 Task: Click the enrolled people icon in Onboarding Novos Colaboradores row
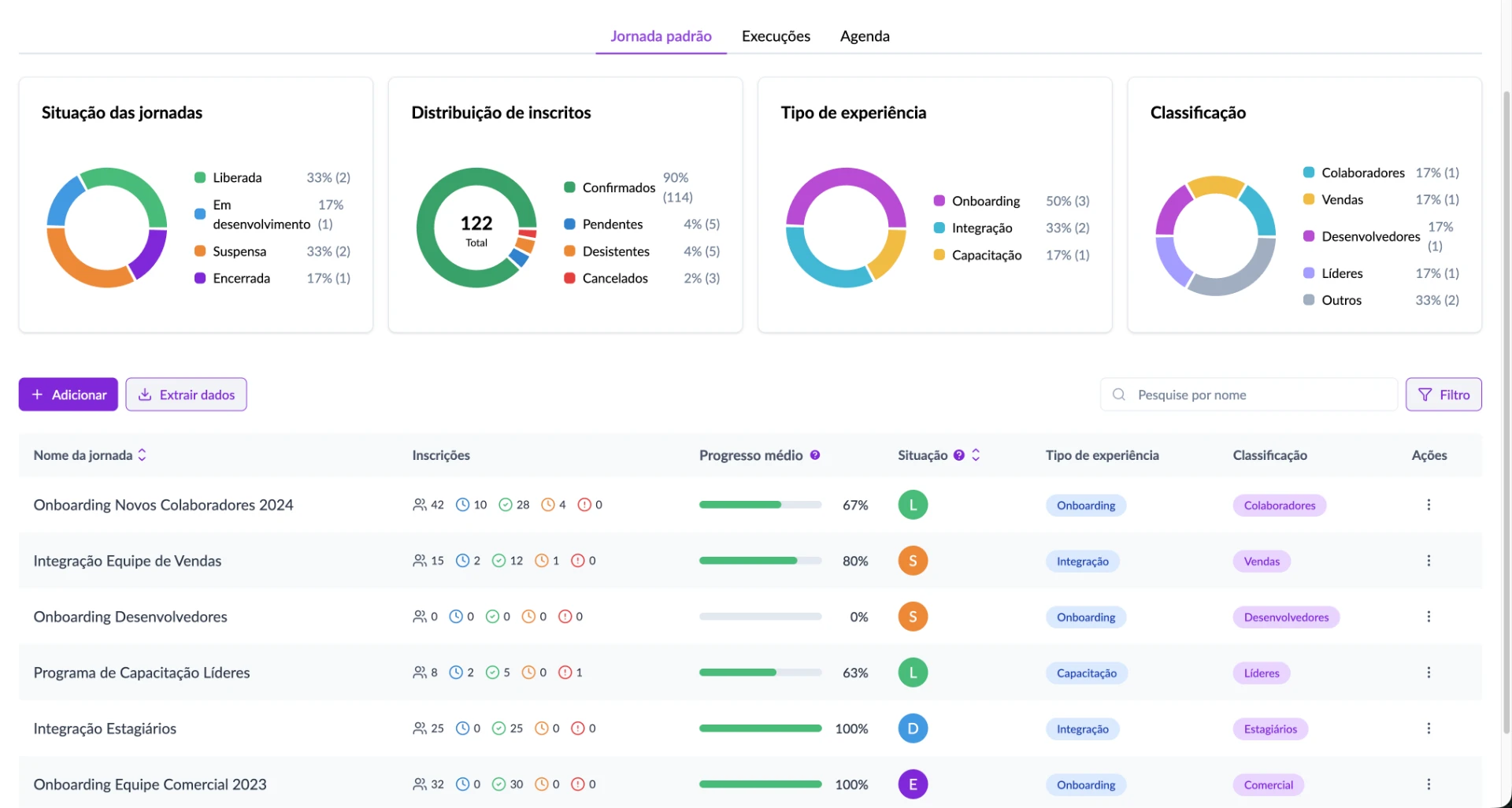point(420,505)
